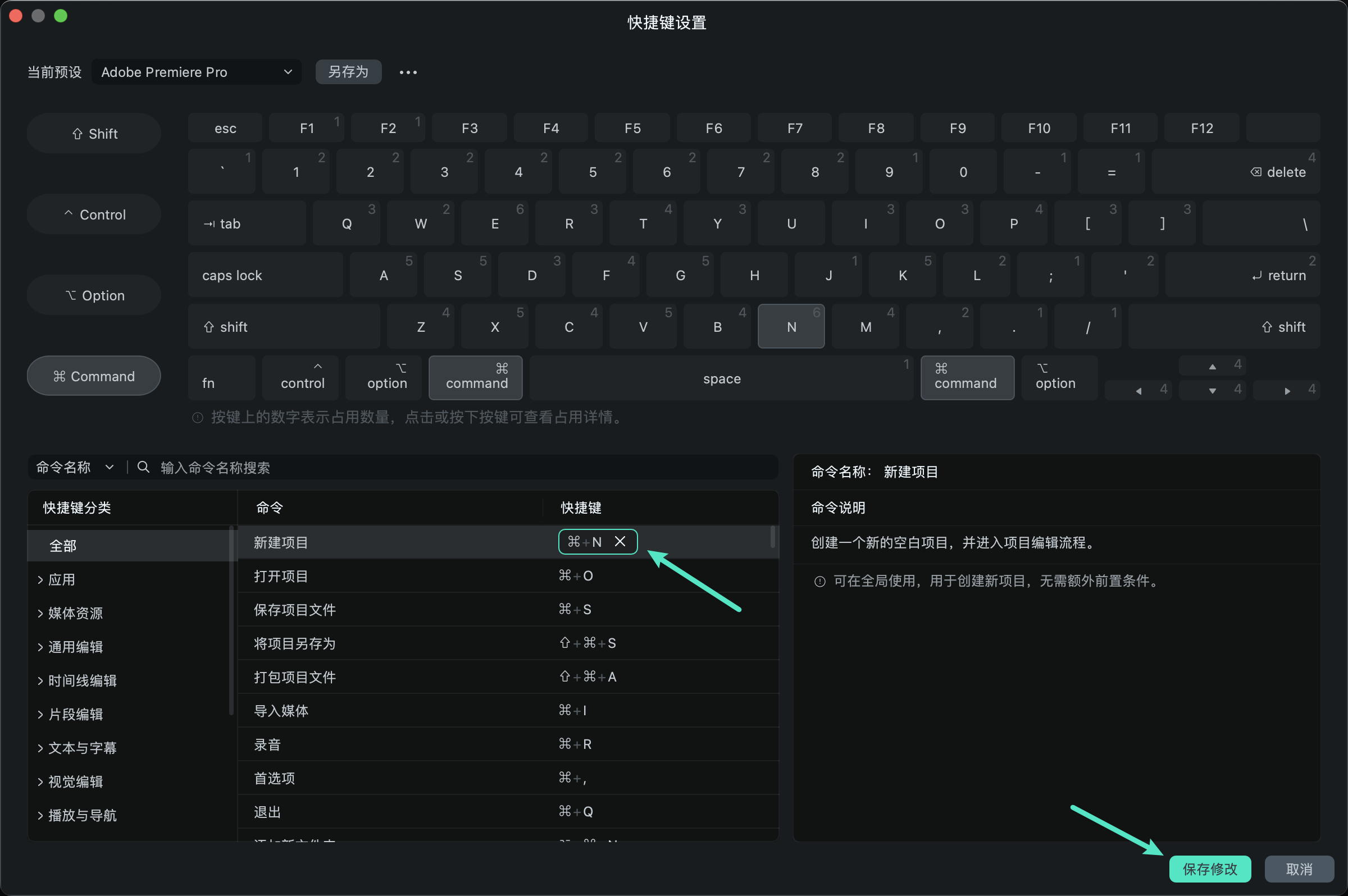Select the 导入媒体 command row
The height and width of the screenshot is (896, 1348).
coord(508,710)
